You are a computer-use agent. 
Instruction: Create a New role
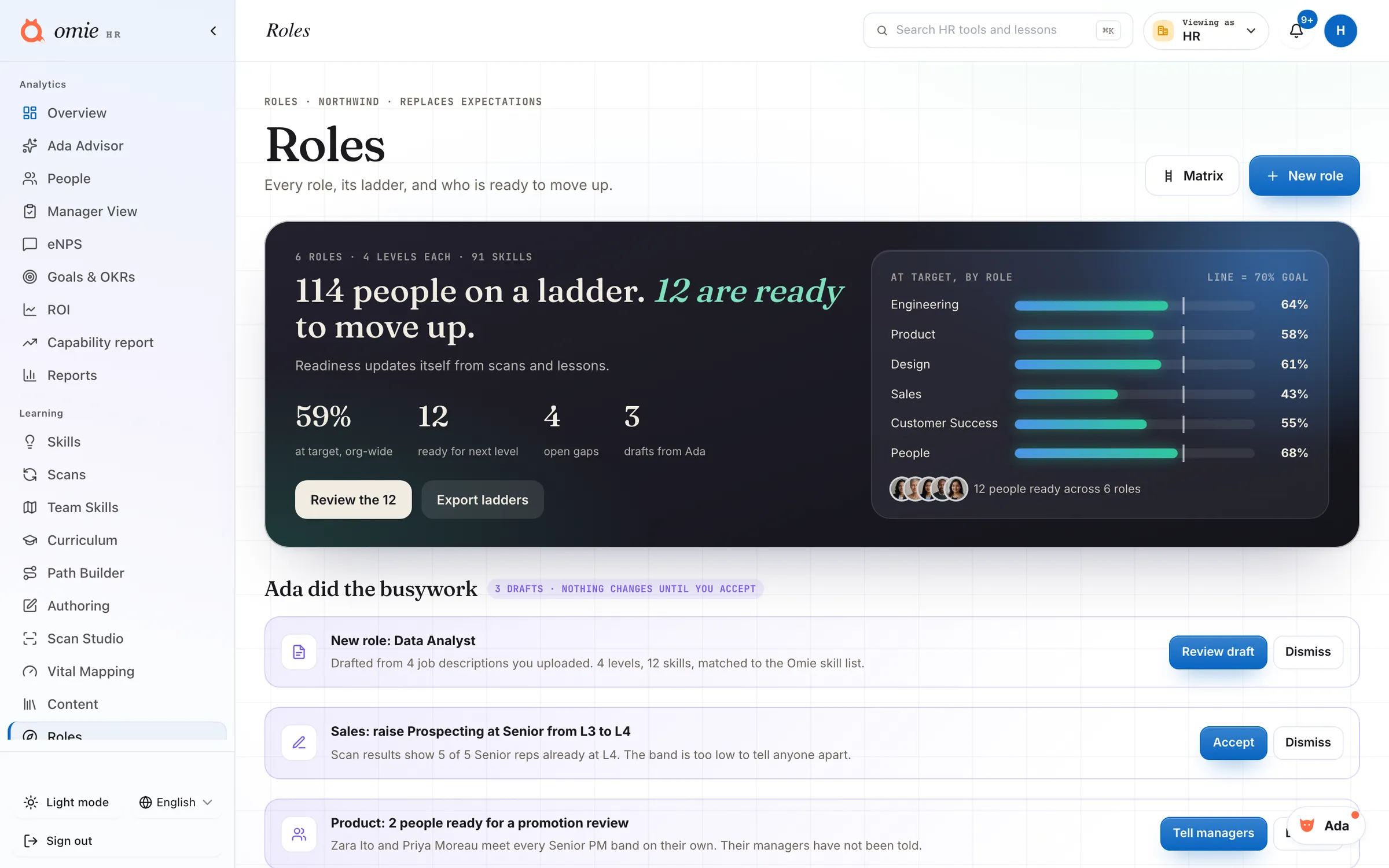point(1304,175)
